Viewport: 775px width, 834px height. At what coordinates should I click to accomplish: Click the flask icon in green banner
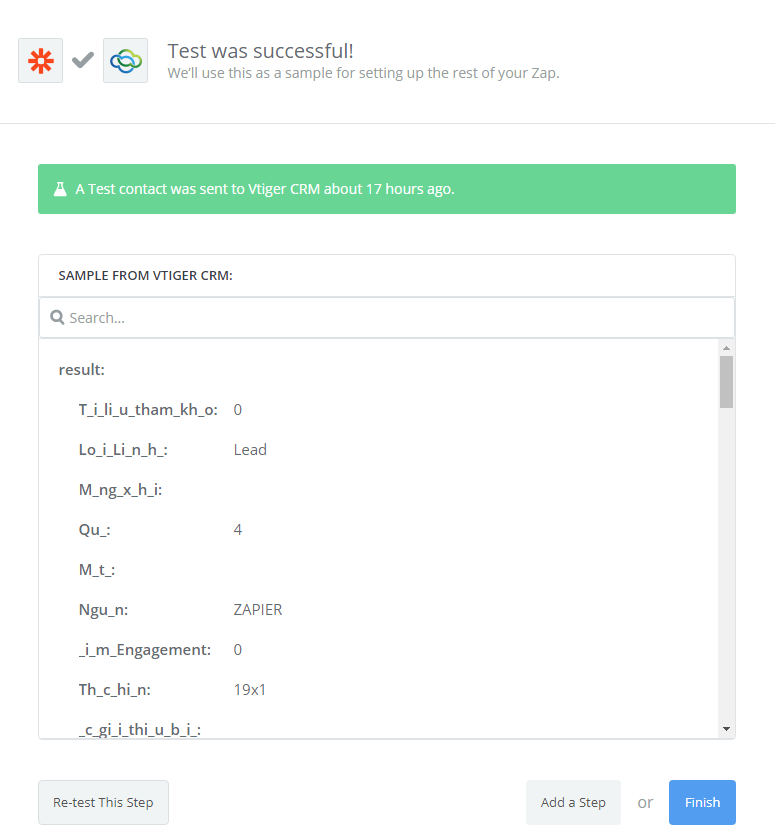(x=60, y=189)
